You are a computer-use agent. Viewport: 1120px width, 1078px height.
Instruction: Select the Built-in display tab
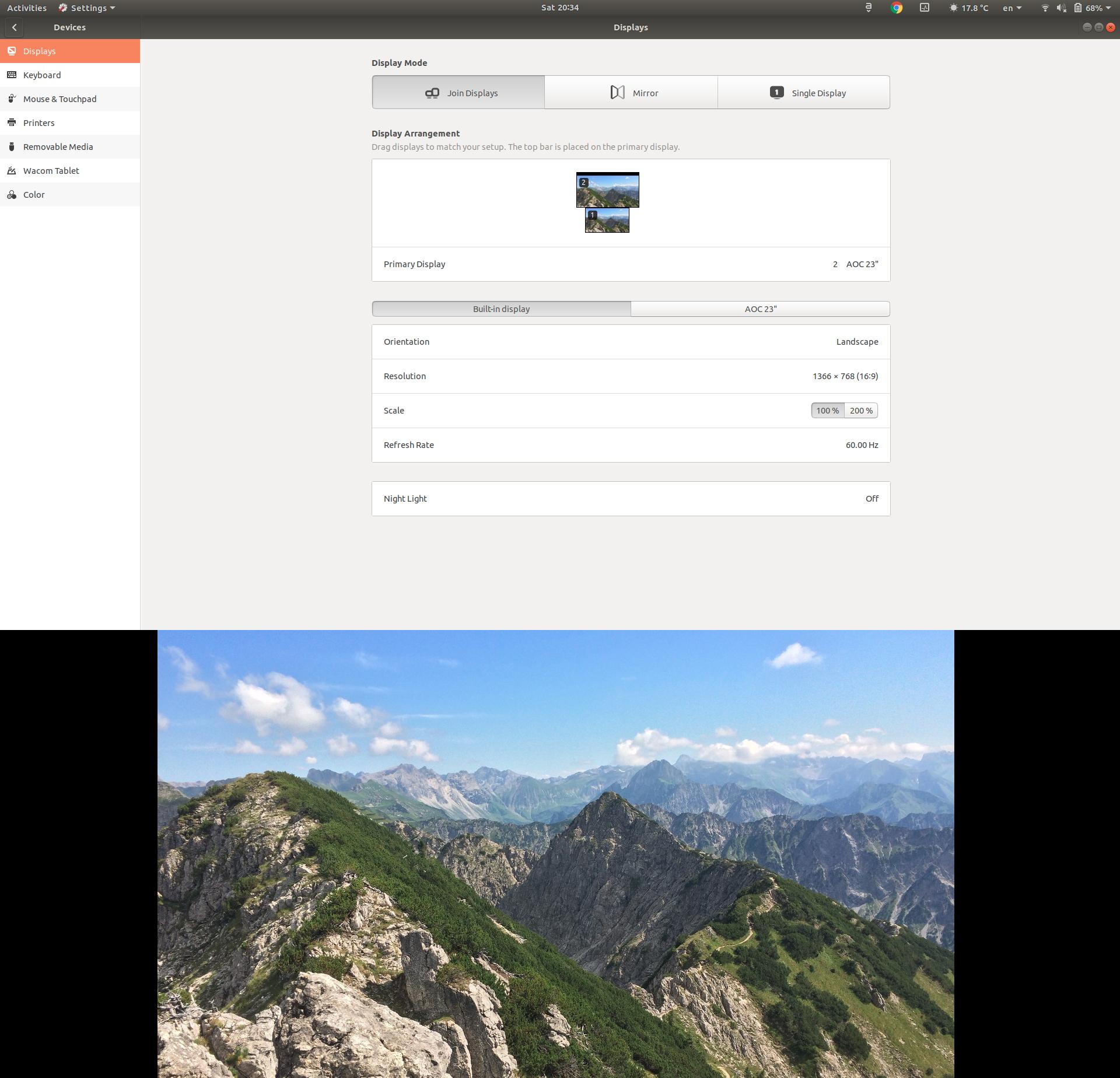tap(501, 309)
